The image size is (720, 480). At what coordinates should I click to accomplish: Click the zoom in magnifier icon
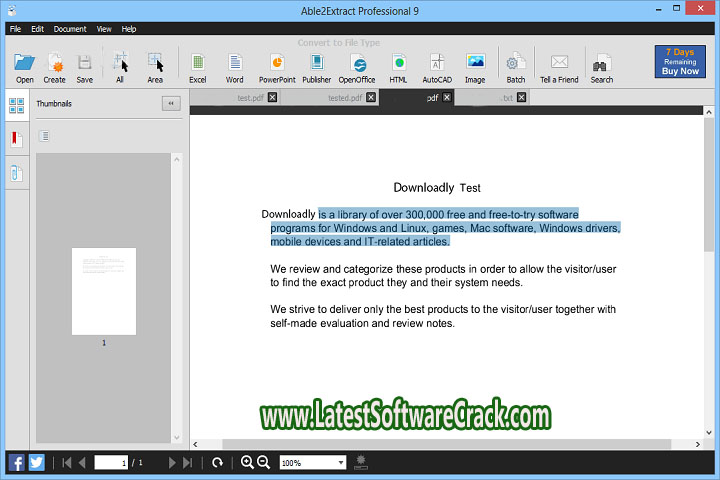pyautogui.click(x=247, y=462)
